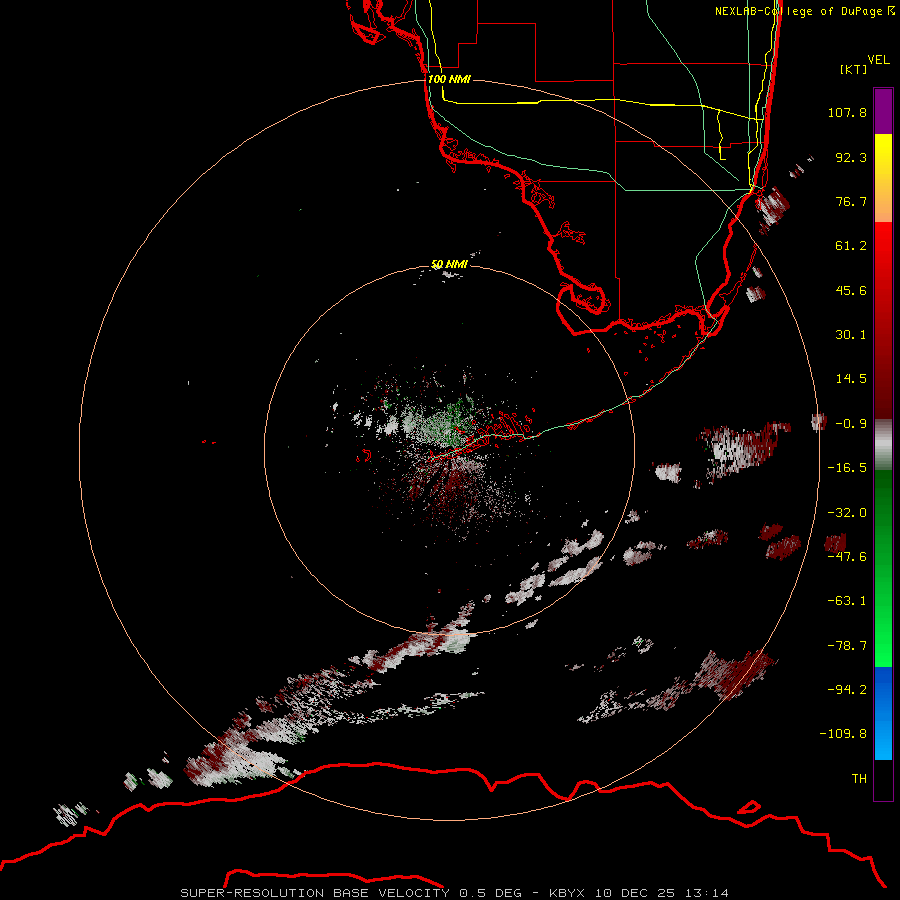The width and height of the screenshot is (900, 900).
Task: Click the 76.7 velocity scale value
Action: point(851,201)
